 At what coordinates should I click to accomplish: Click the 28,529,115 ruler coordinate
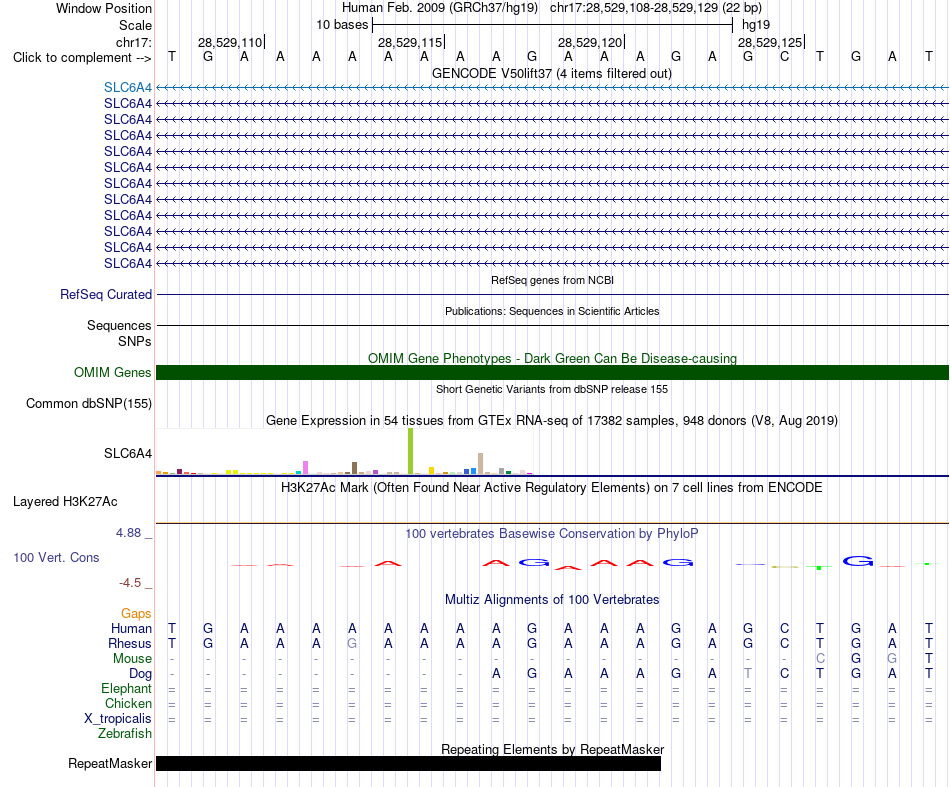click(x=410, y=42)
